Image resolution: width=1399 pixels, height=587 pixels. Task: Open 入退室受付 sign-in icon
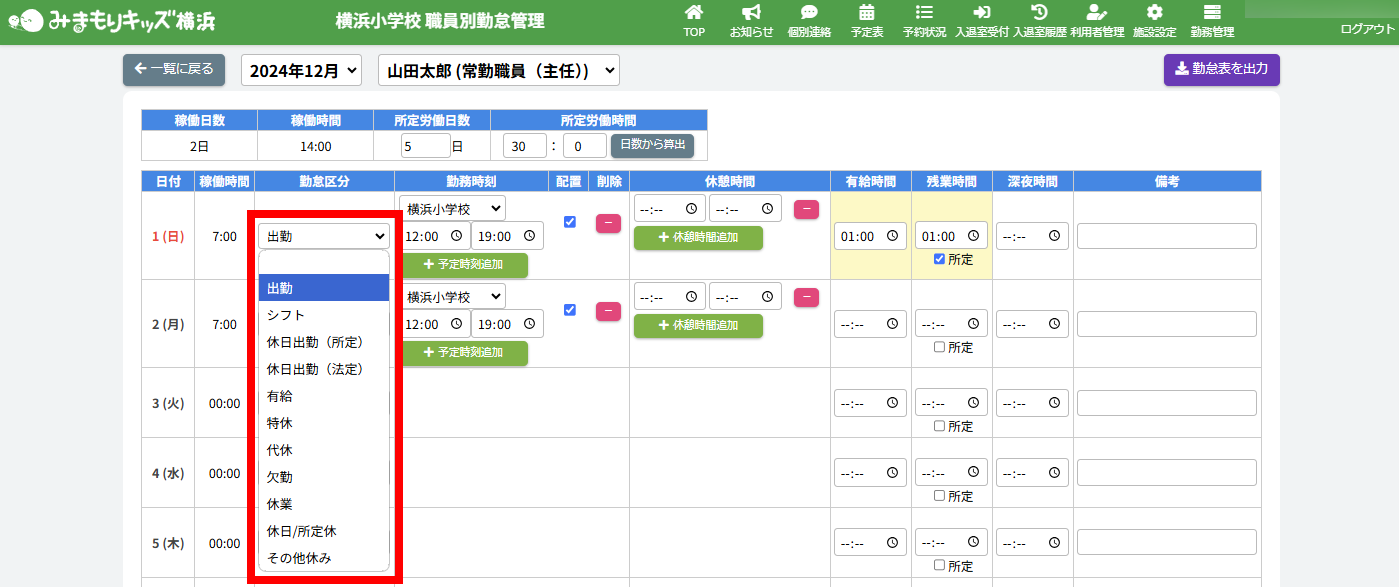[981, 14]
